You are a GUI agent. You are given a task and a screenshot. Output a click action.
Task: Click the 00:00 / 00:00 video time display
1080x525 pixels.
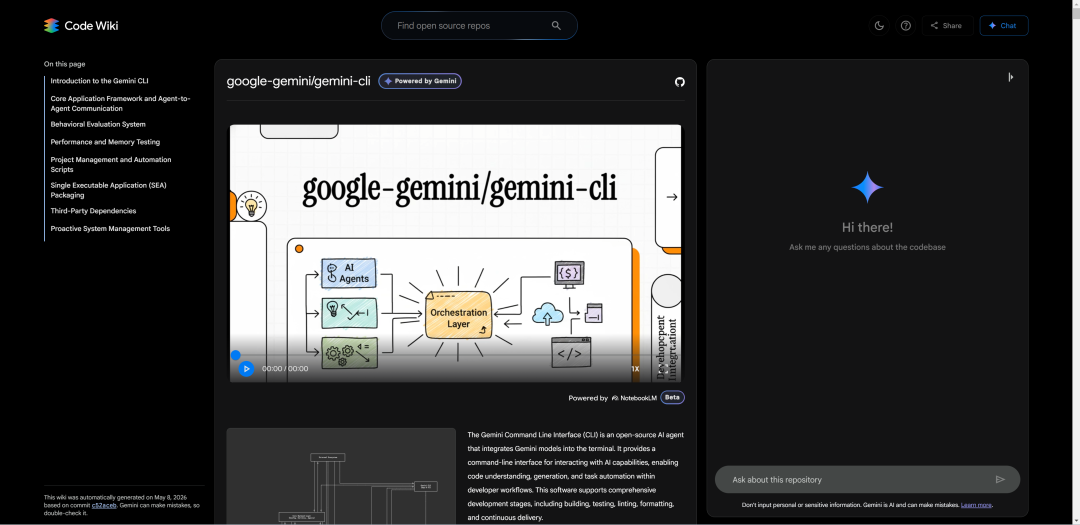(285, 369)
